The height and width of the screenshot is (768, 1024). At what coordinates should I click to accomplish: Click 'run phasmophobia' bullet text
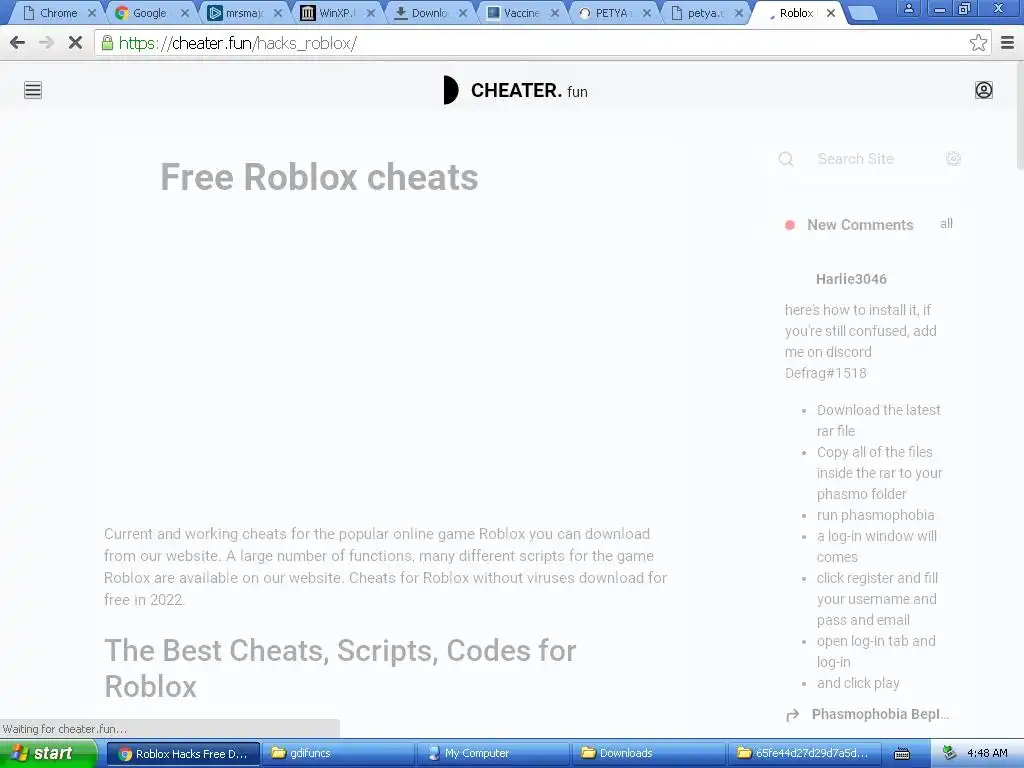click(875, 515)
